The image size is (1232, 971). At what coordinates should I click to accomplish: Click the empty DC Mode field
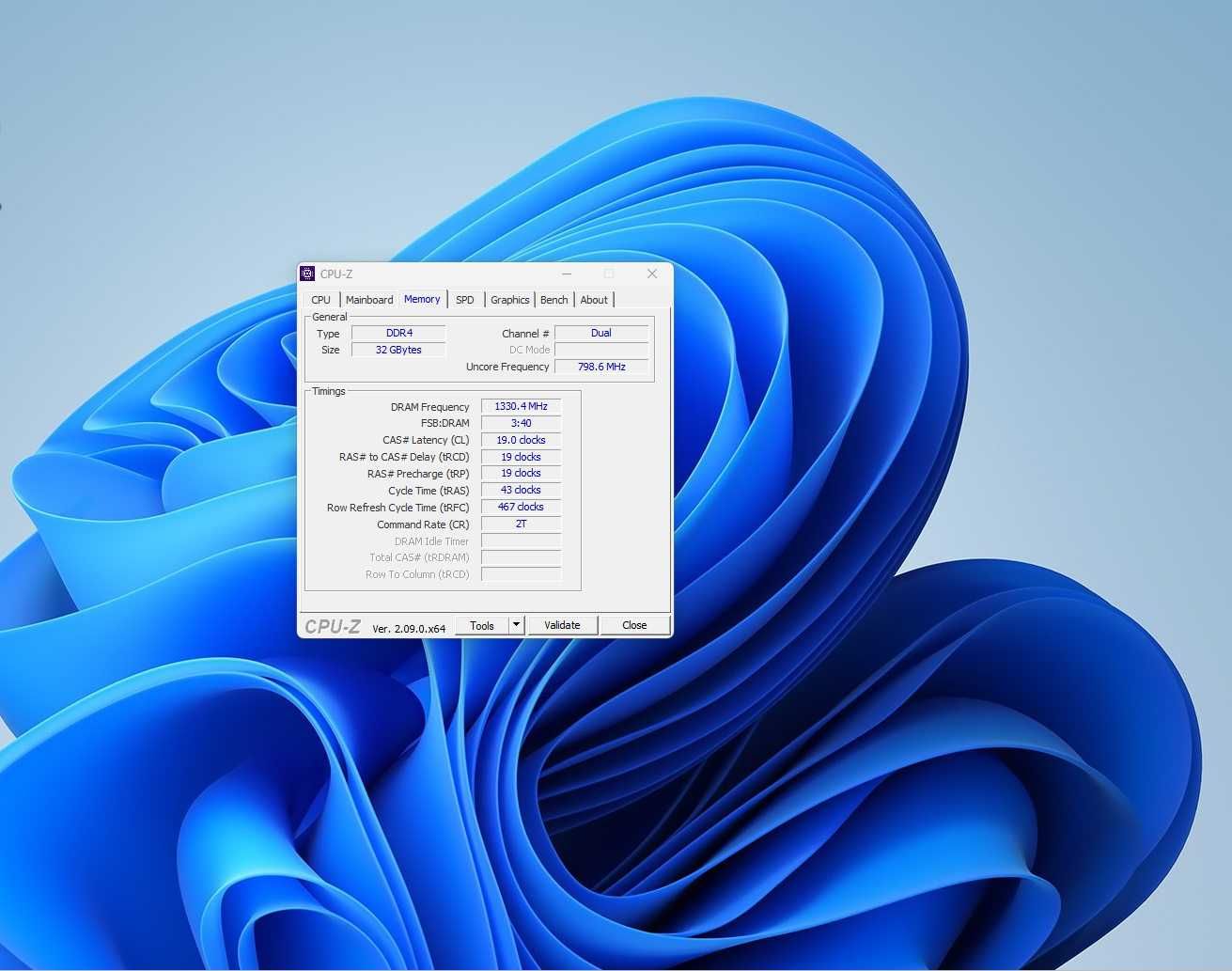pos(601,350)
